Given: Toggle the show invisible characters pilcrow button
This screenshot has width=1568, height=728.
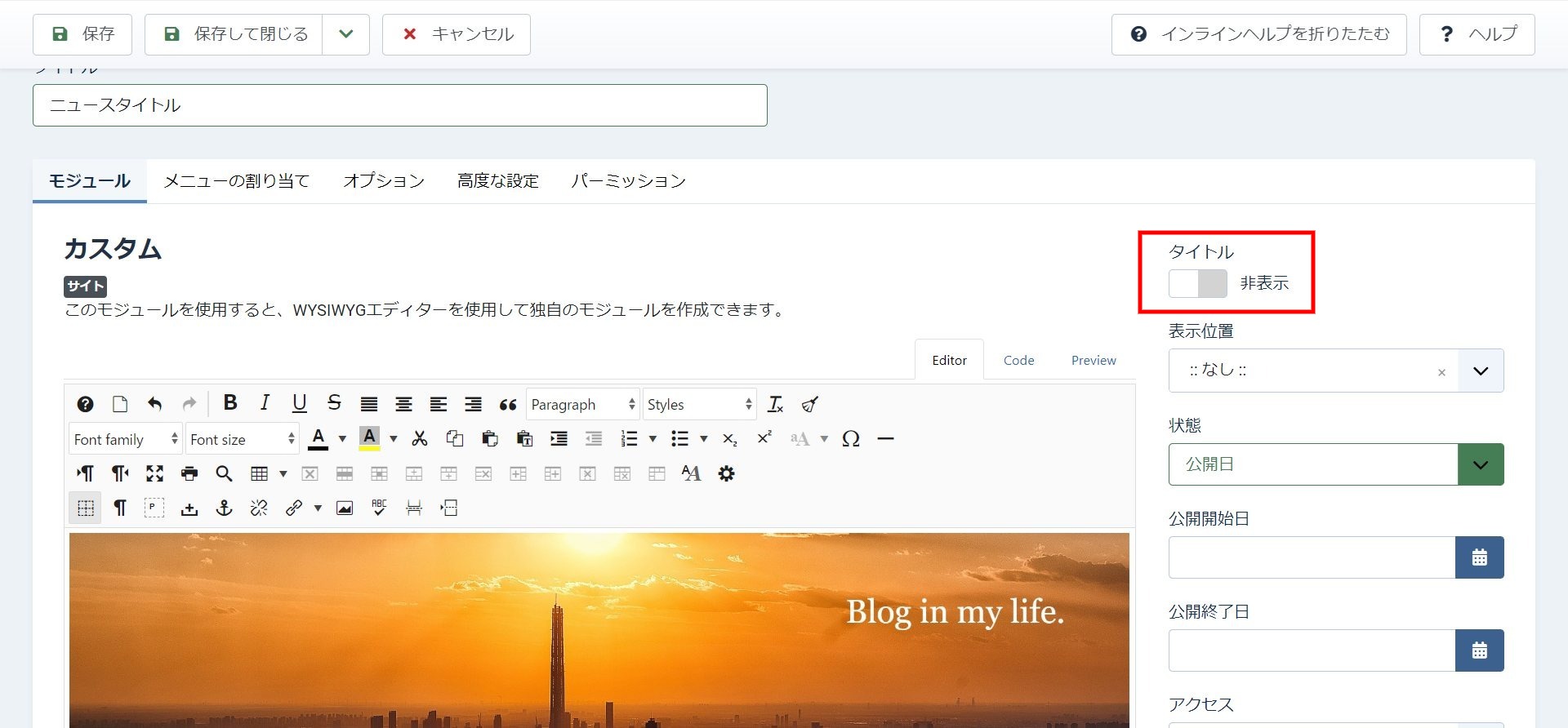Looking at the screenshot, I should click(x=120, y=508).
